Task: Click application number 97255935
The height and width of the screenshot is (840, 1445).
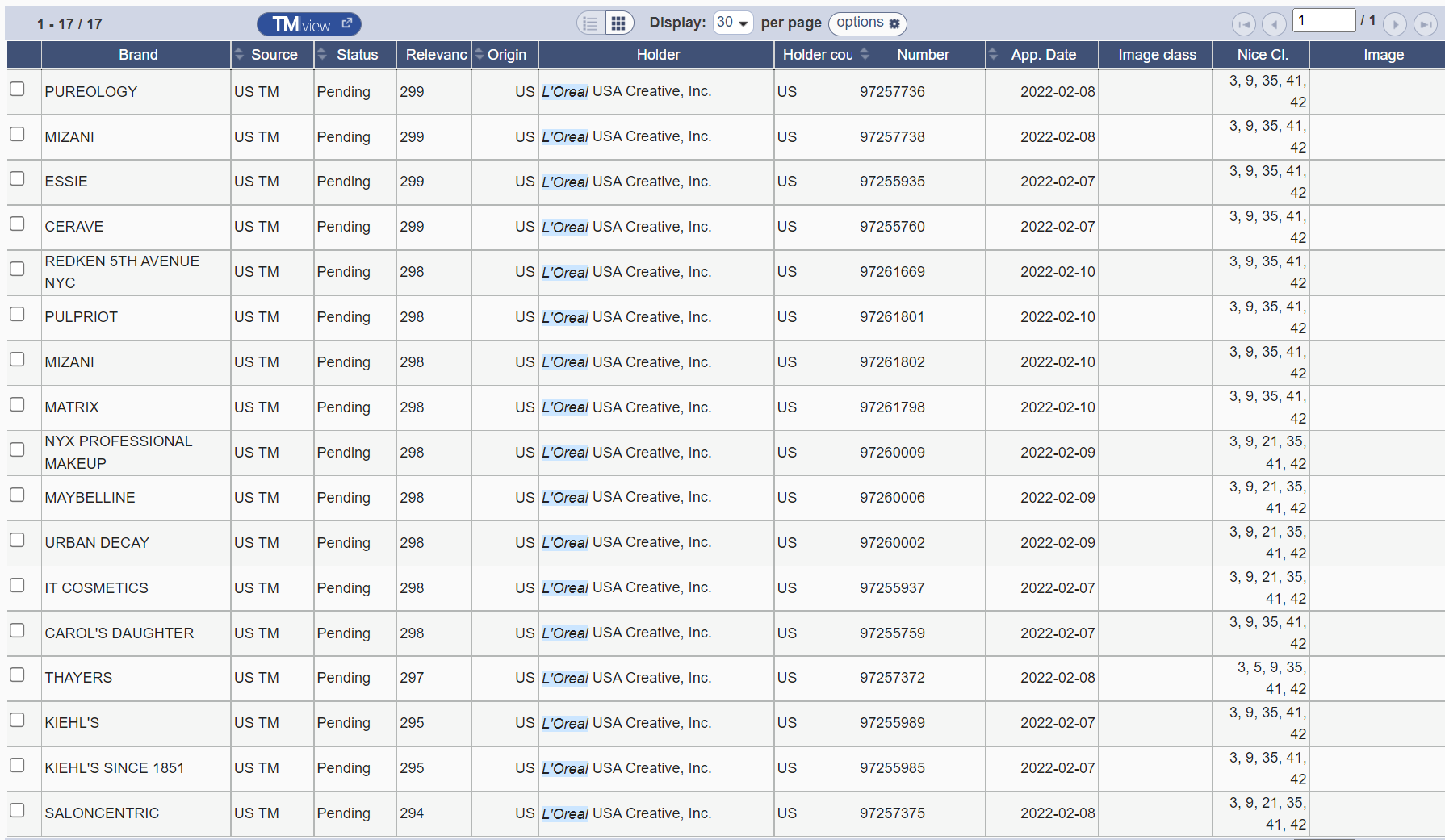Action: tap(892, 182)
